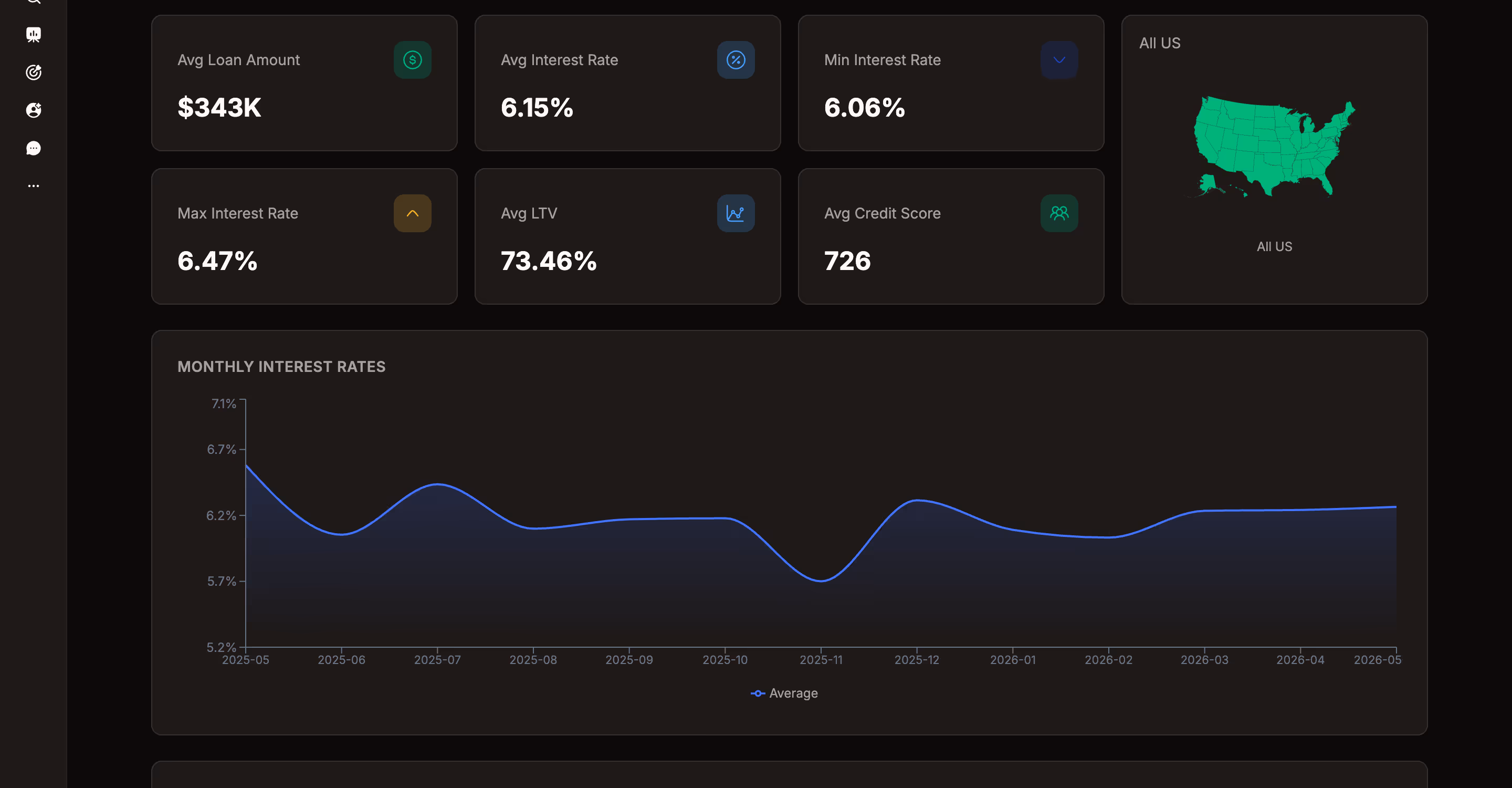
Task: Click the up chevron on Max Interest Rate
Action: point(413,213)
